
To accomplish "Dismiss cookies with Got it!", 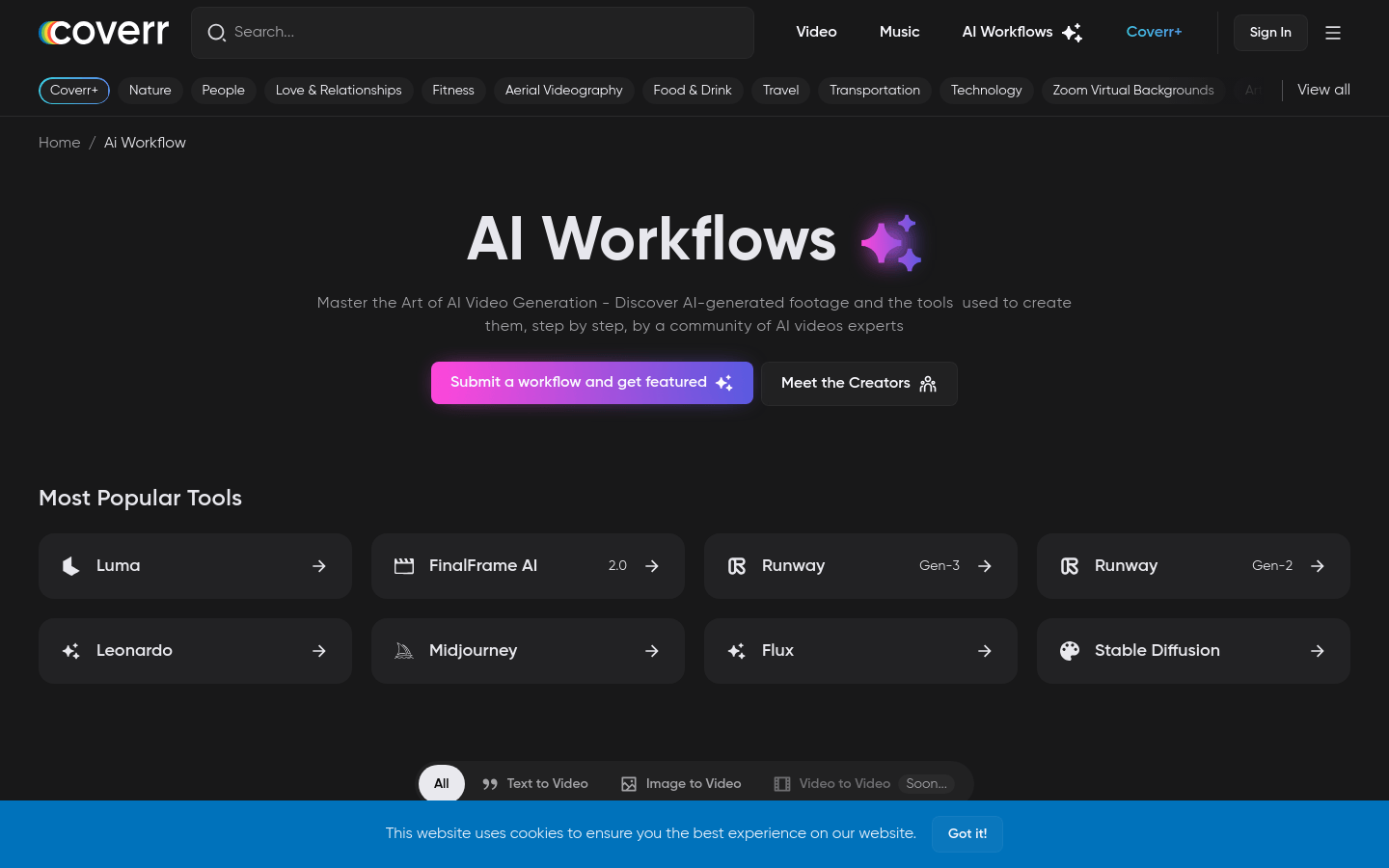I will click(x=967, y=834).
